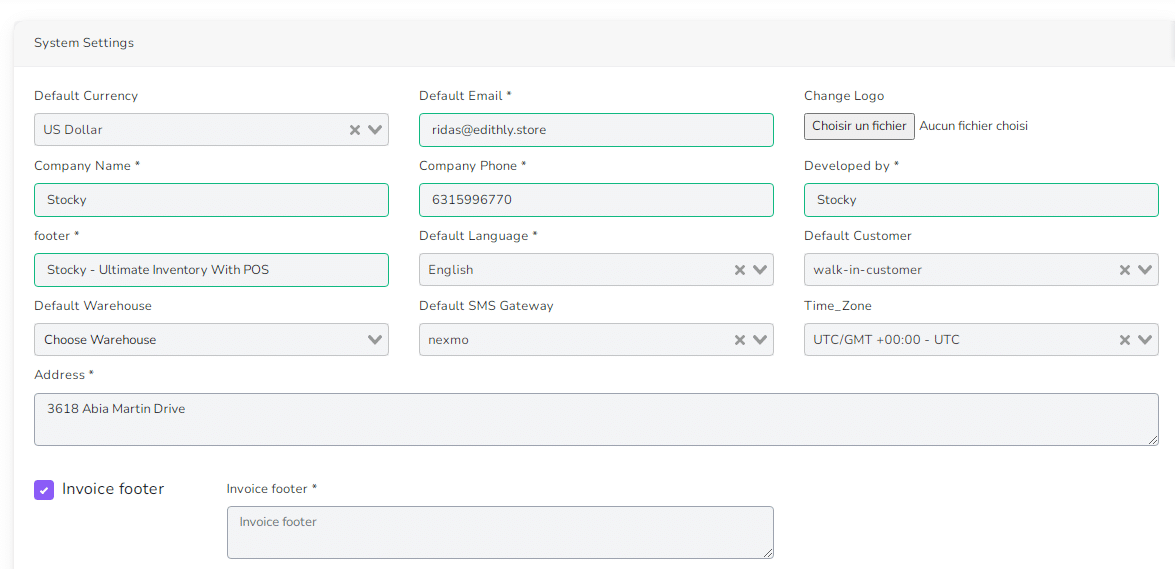The height and width of the screenshot is (569, 1175).
Task: Expand the Default Currency dropdown arrow
Action: pyautogui.click(x=375, y=130)
